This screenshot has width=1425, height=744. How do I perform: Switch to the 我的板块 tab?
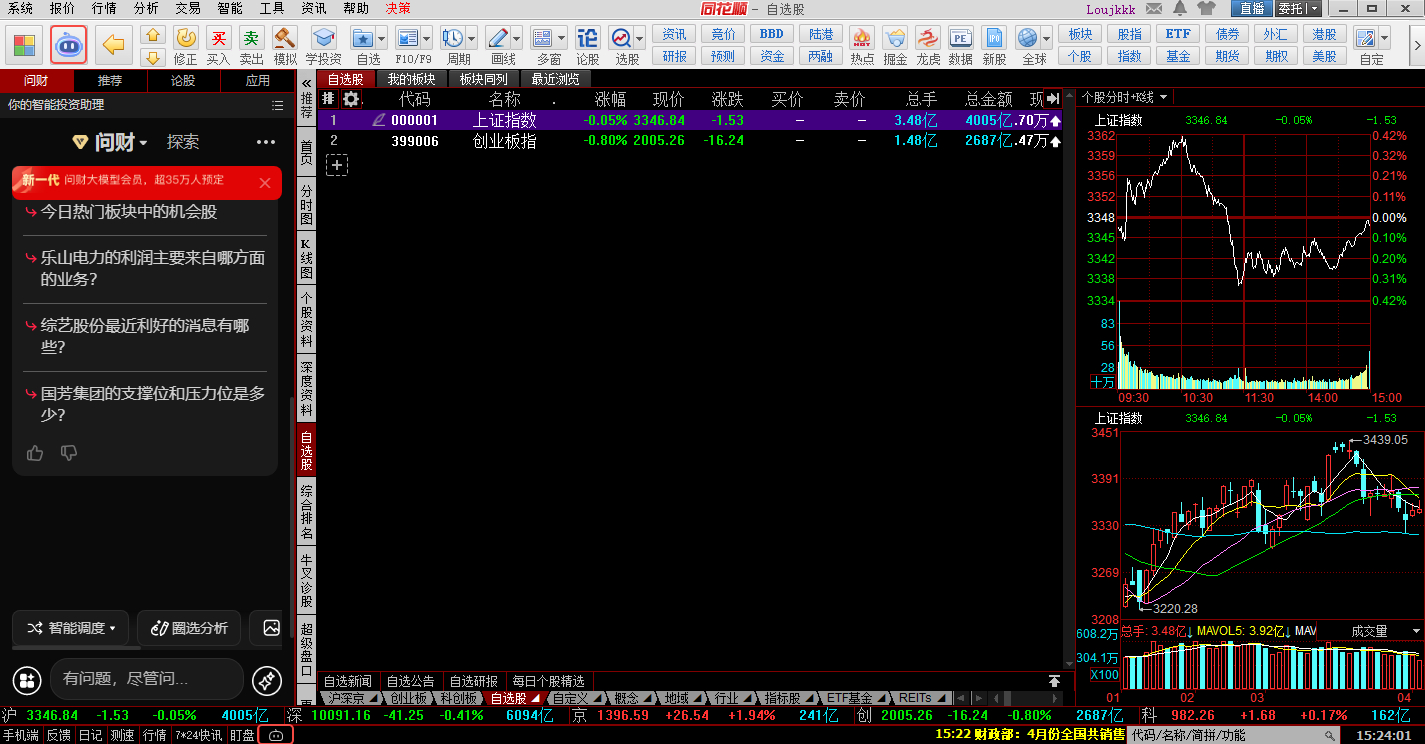tap(411, 79)
